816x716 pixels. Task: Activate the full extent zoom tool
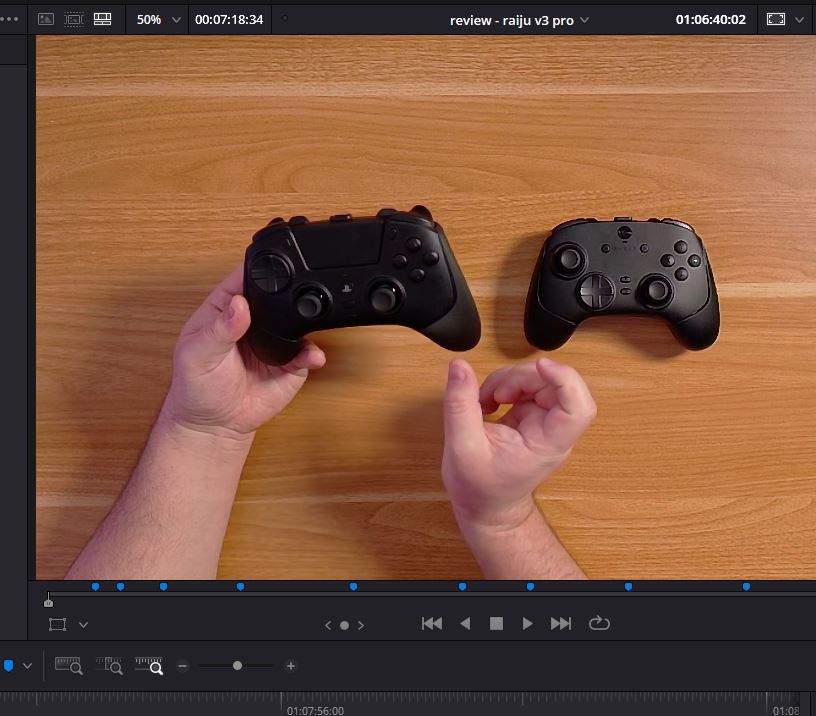pos(68,665)
